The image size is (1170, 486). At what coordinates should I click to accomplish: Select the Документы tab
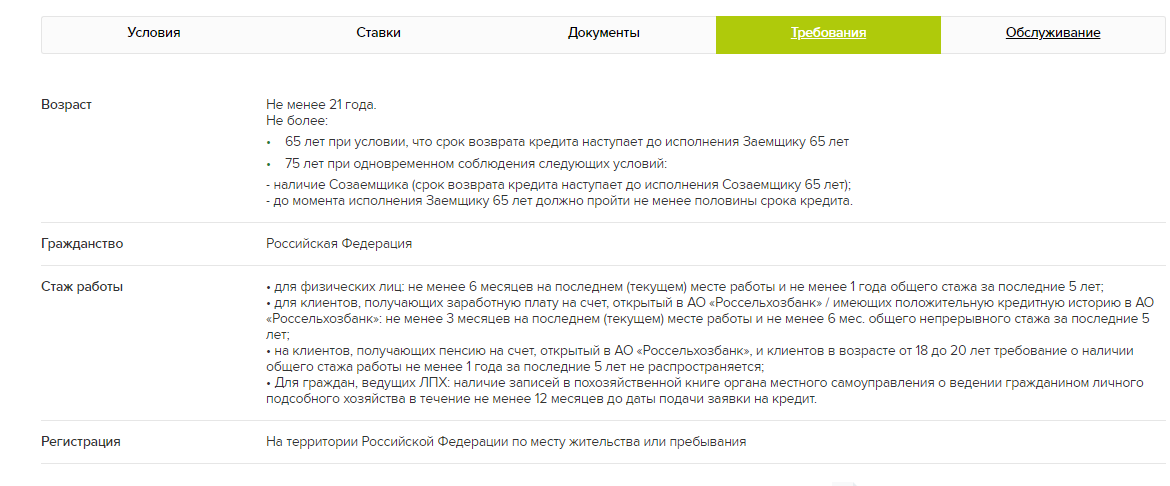point(603,33)
